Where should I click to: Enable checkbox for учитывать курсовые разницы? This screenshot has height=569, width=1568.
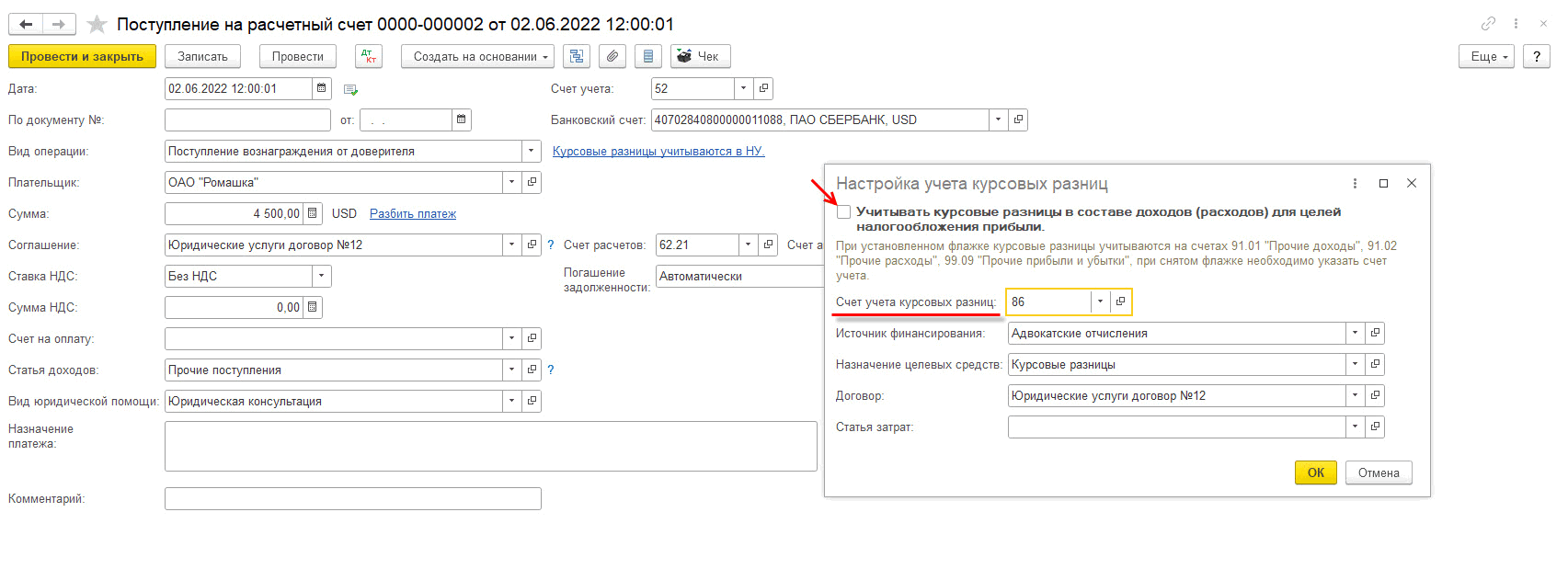pos(843,212)
